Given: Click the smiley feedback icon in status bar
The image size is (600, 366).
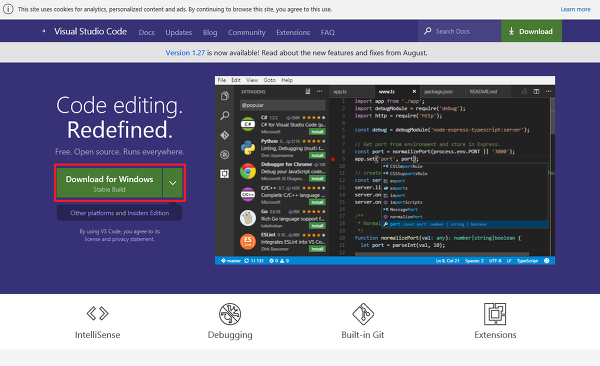Looking at the screenshot, I should (546, 261).
